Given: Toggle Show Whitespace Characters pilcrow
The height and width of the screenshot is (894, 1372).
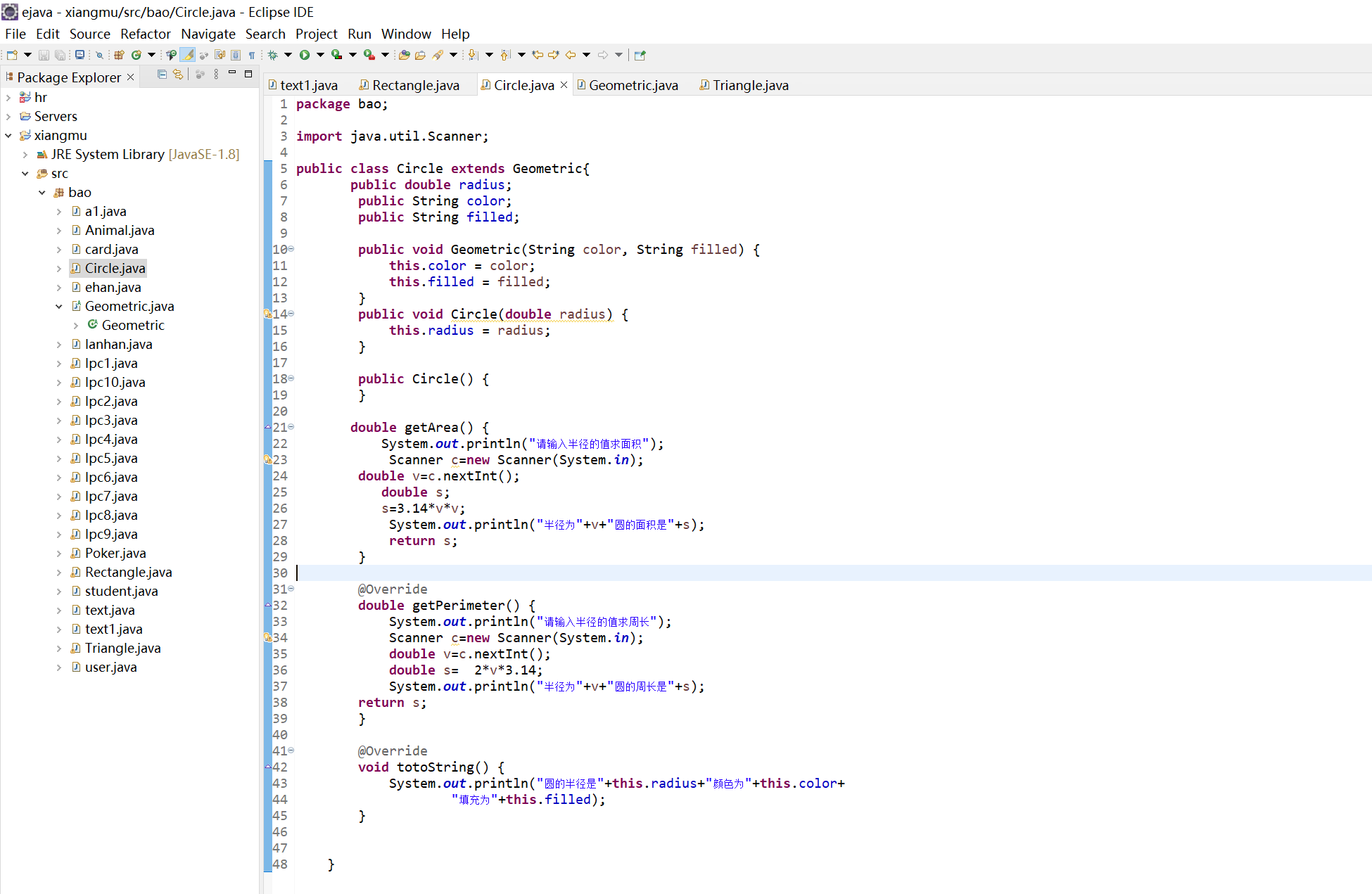Looking at the screenshot, I should [x=251, y=55].
